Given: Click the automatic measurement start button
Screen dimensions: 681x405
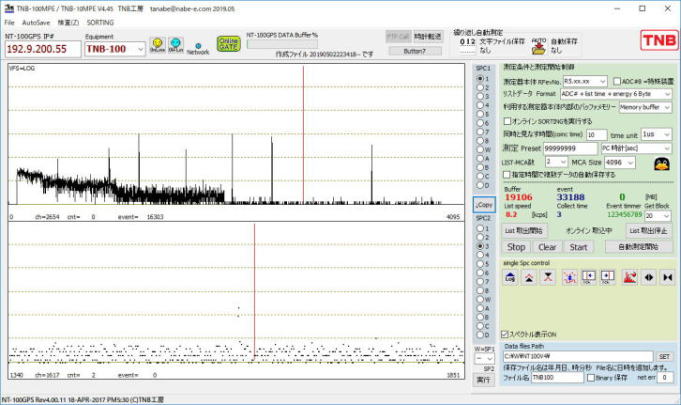Looking at the screenshot, I should 638,247.
